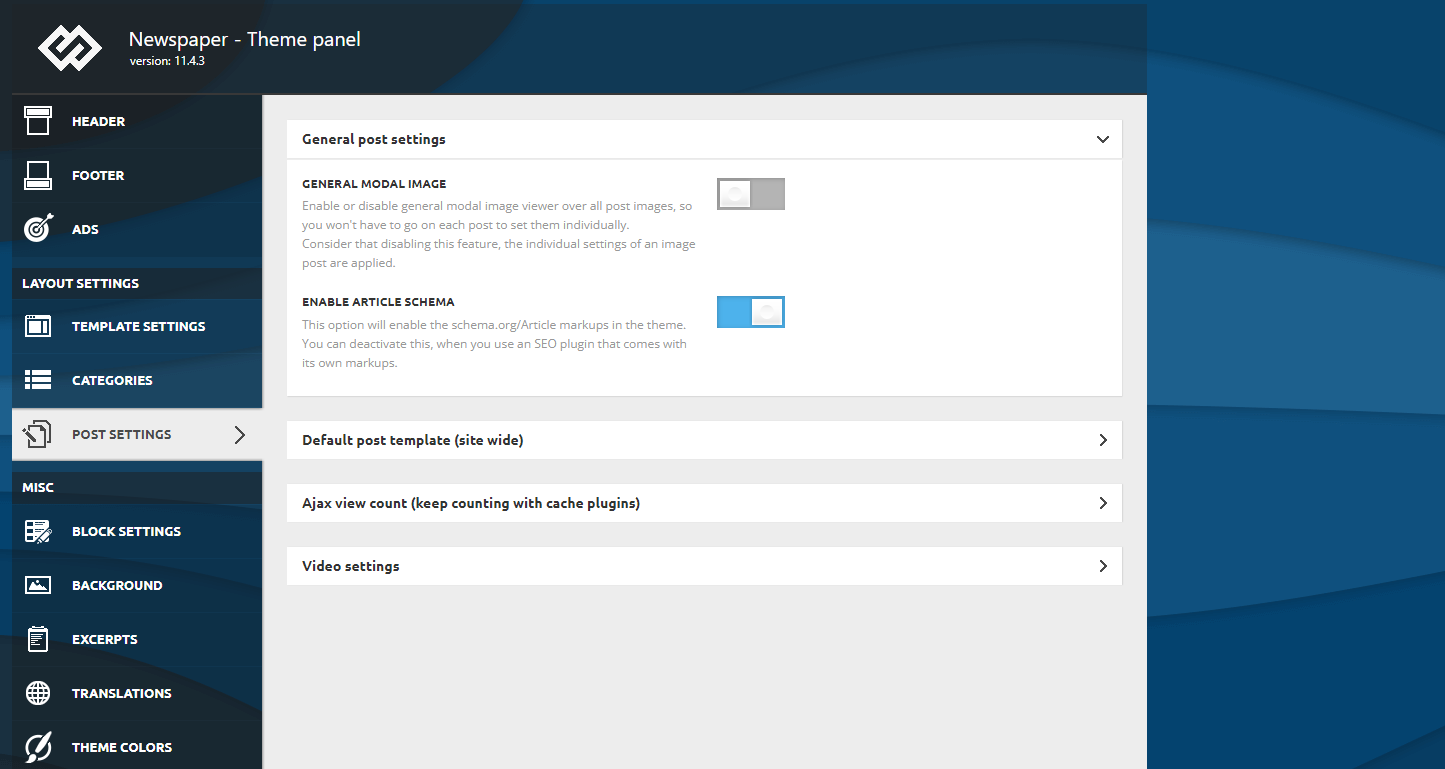
Task: Click the ENABLE ARTICLE SCHEMA label
Action: coord(378,302)
